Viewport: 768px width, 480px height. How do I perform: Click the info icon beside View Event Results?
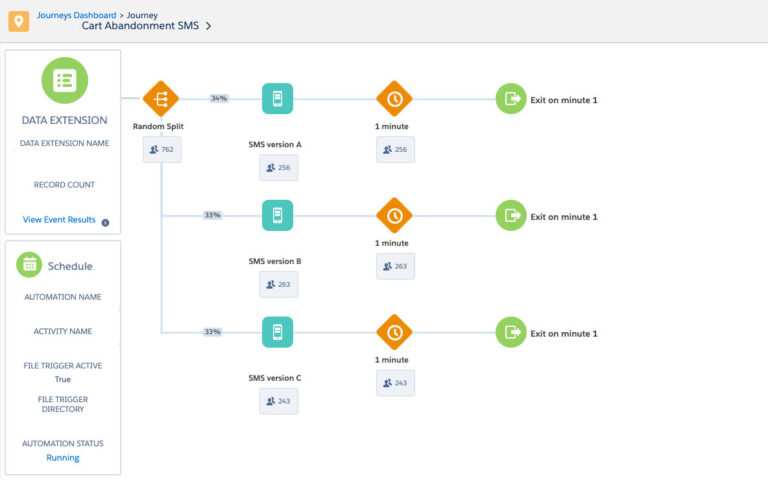105,222
